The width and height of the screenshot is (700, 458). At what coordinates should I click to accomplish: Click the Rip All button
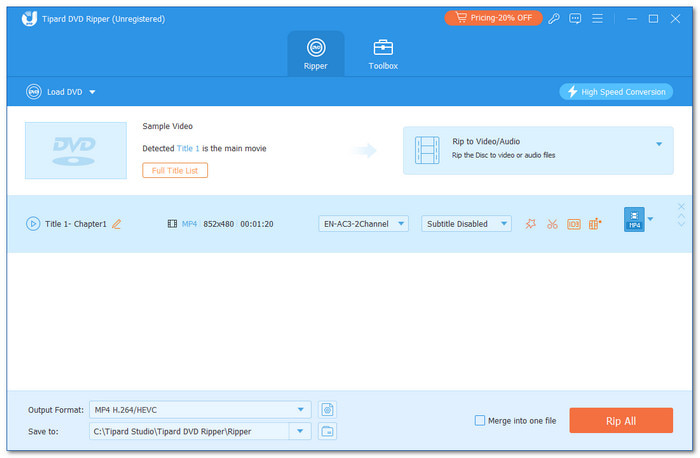point(621,421)
